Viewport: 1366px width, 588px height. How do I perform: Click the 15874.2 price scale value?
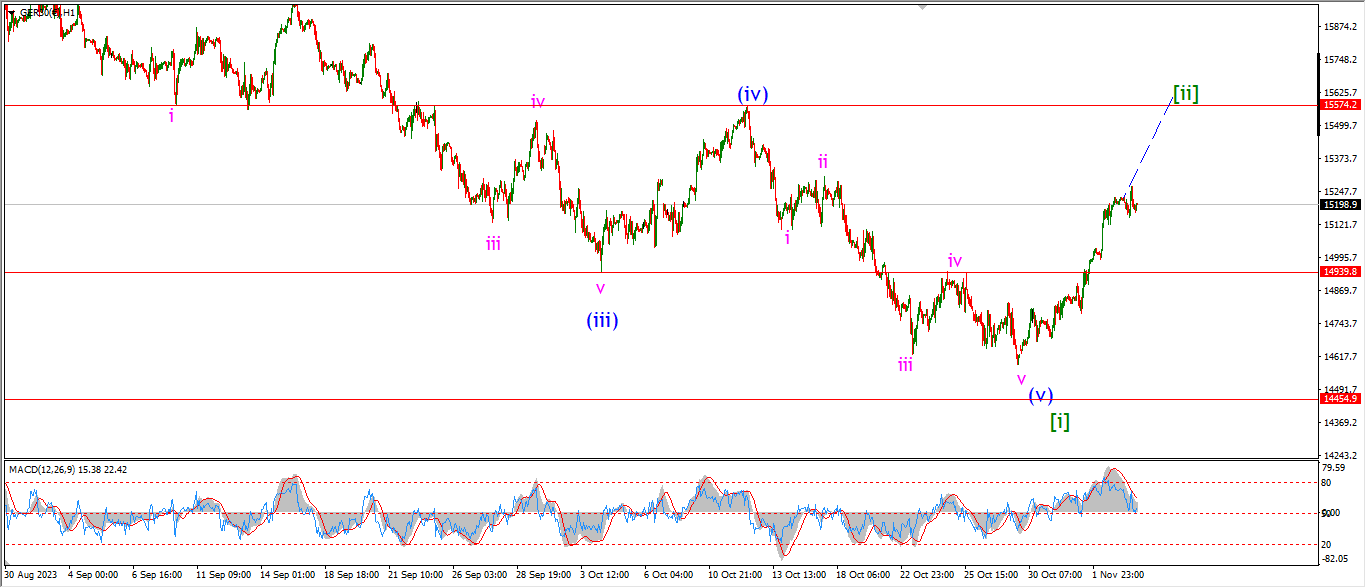click(x=1340, y=26)
